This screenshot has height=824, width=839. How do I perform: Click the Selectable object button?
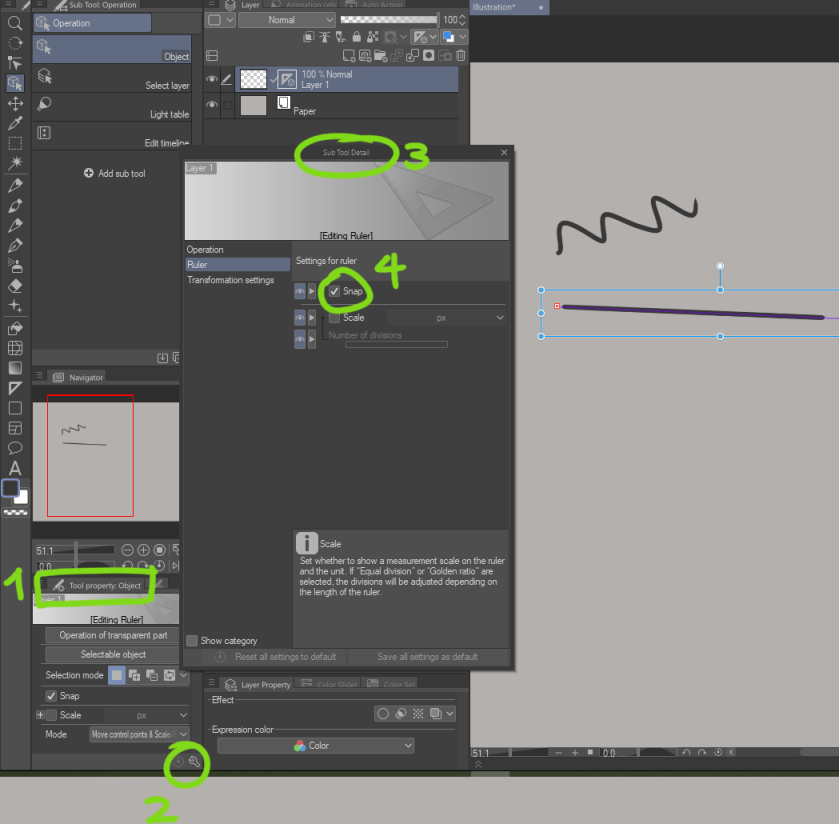pos(111,654)
